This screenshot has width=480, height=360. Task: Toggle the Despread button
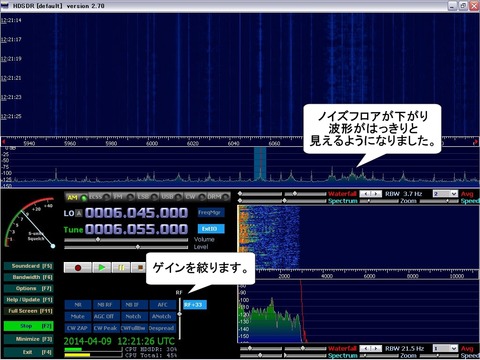pos(162,328)
